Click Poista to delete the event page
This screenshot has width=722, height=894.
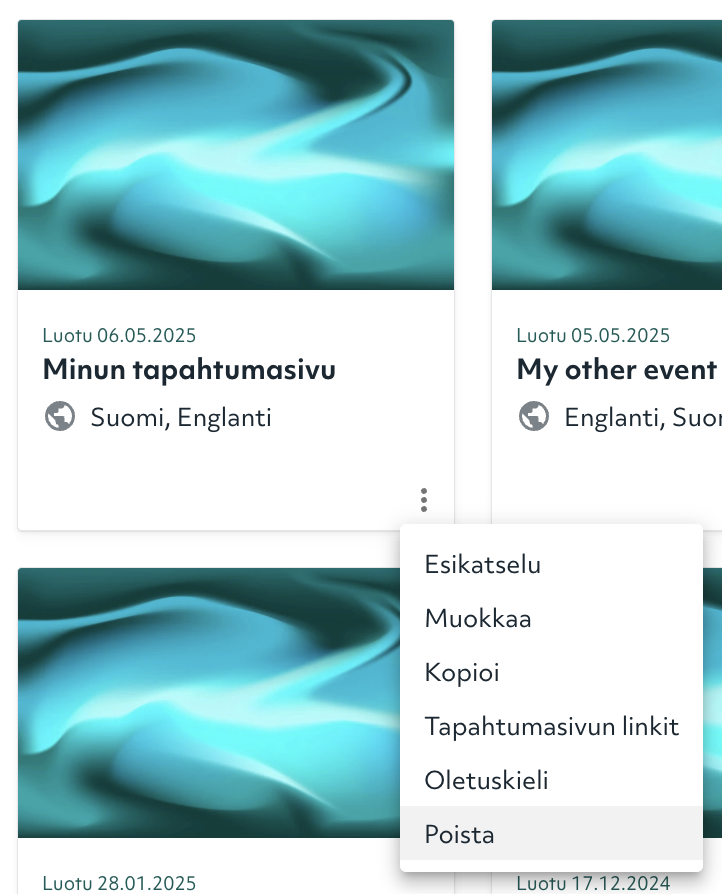coord(551,834)
